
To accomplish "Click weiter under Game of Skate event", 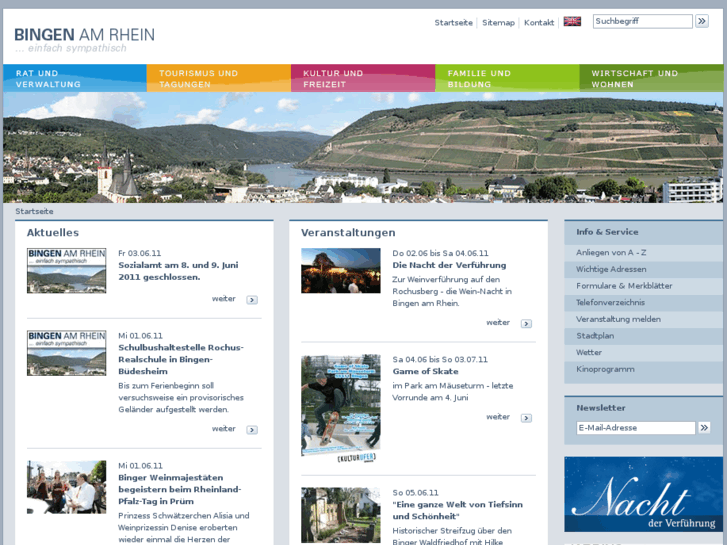I will point(498,417).
